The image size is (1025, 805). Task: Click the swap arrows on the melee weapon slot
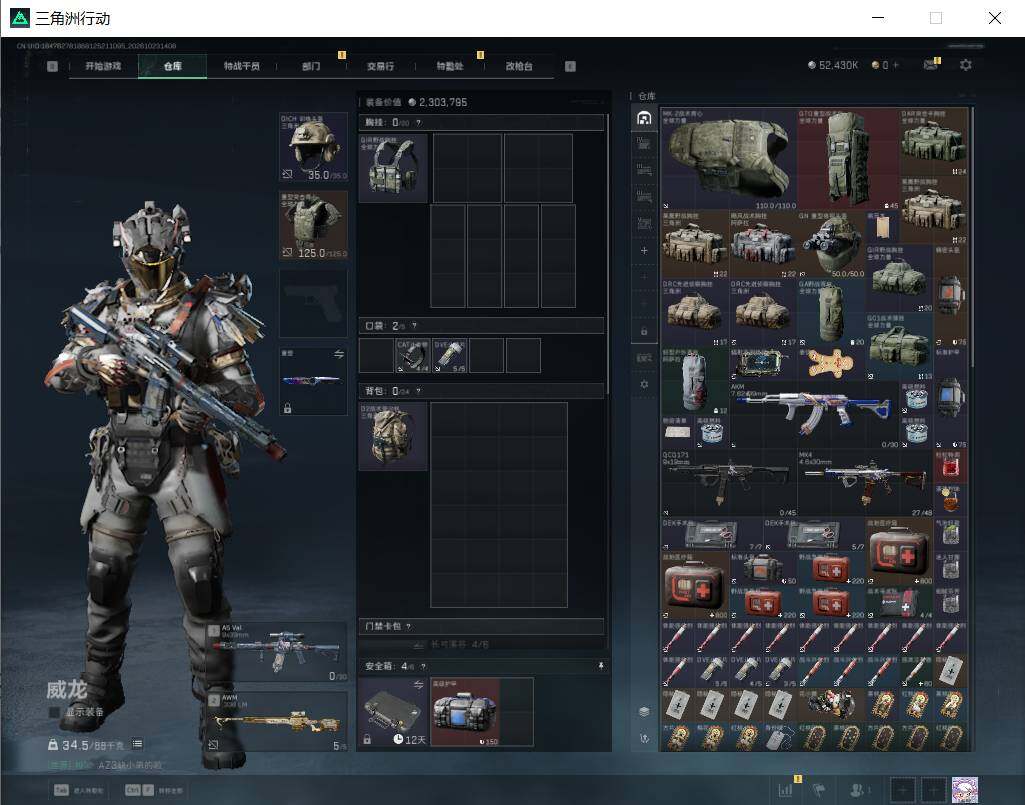tap(339, 354)
